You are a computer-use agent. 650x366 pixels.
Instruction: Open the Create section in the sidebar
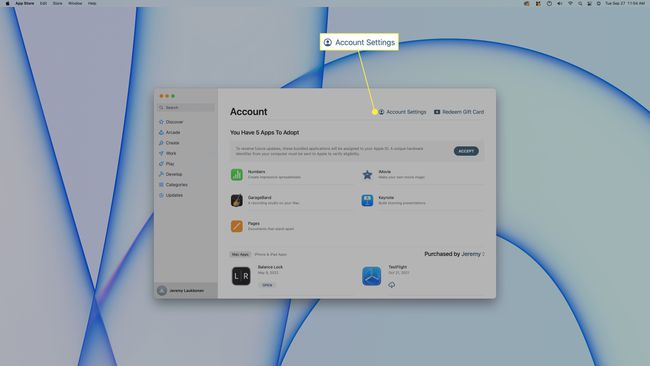click(x=169, y=143)
